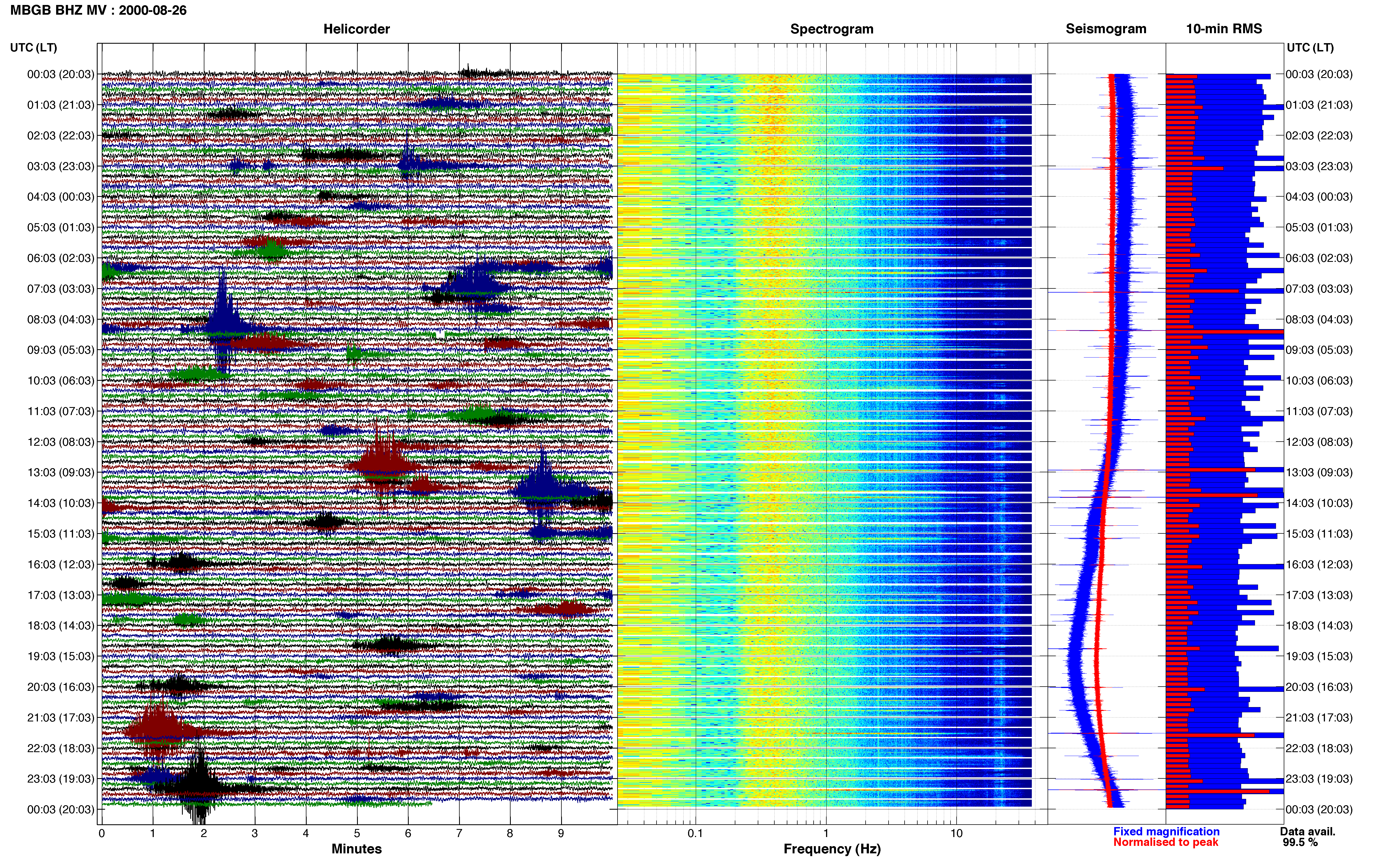Image resolution: width=1388 pixels, height=868 pixels.
Task: Click the 'Spectrogram' panel heading
Action: pyautogui.click(x=832, y=29)
